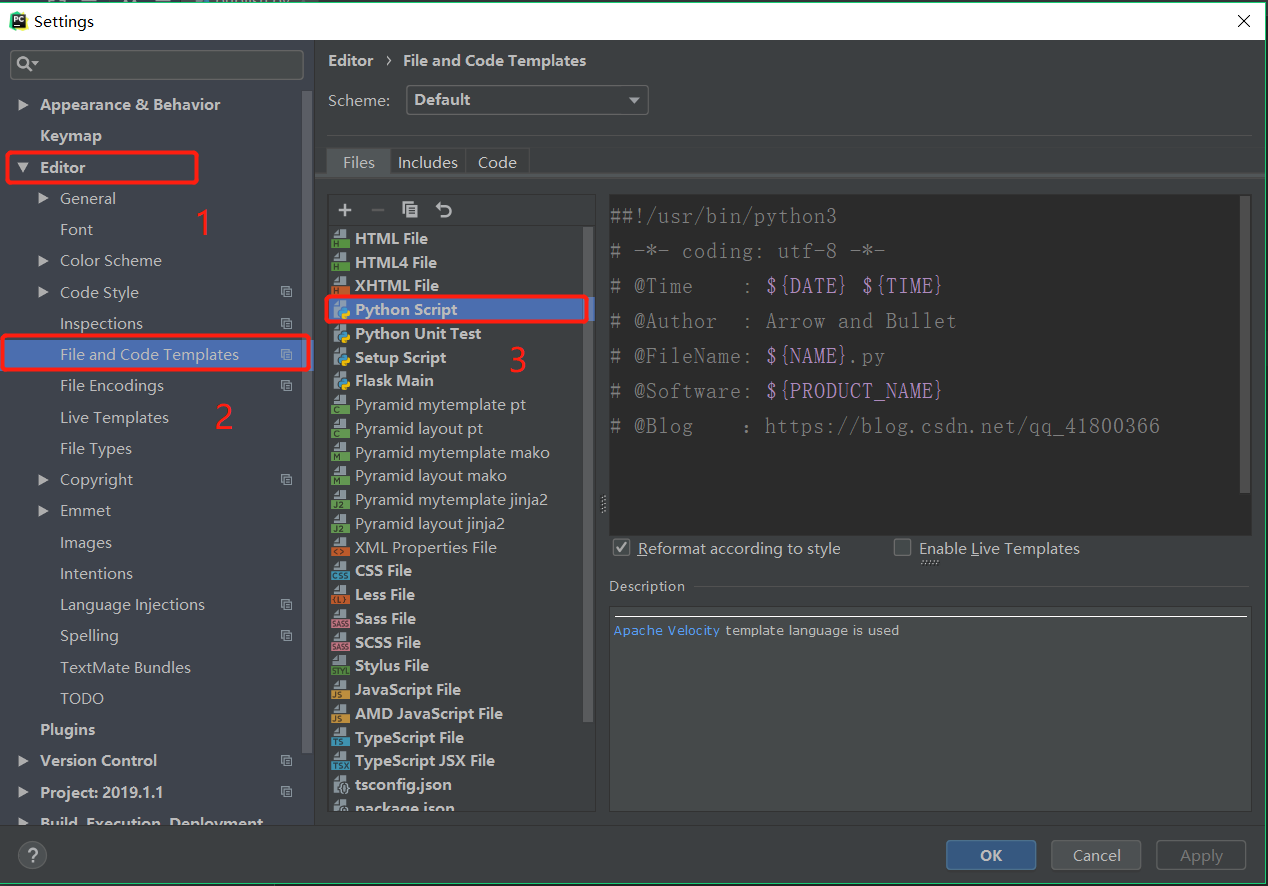Click project-level icon beside Inspections
This screenshot has height=886, width=1268.
pyautogui.click(x=287, y=324)
